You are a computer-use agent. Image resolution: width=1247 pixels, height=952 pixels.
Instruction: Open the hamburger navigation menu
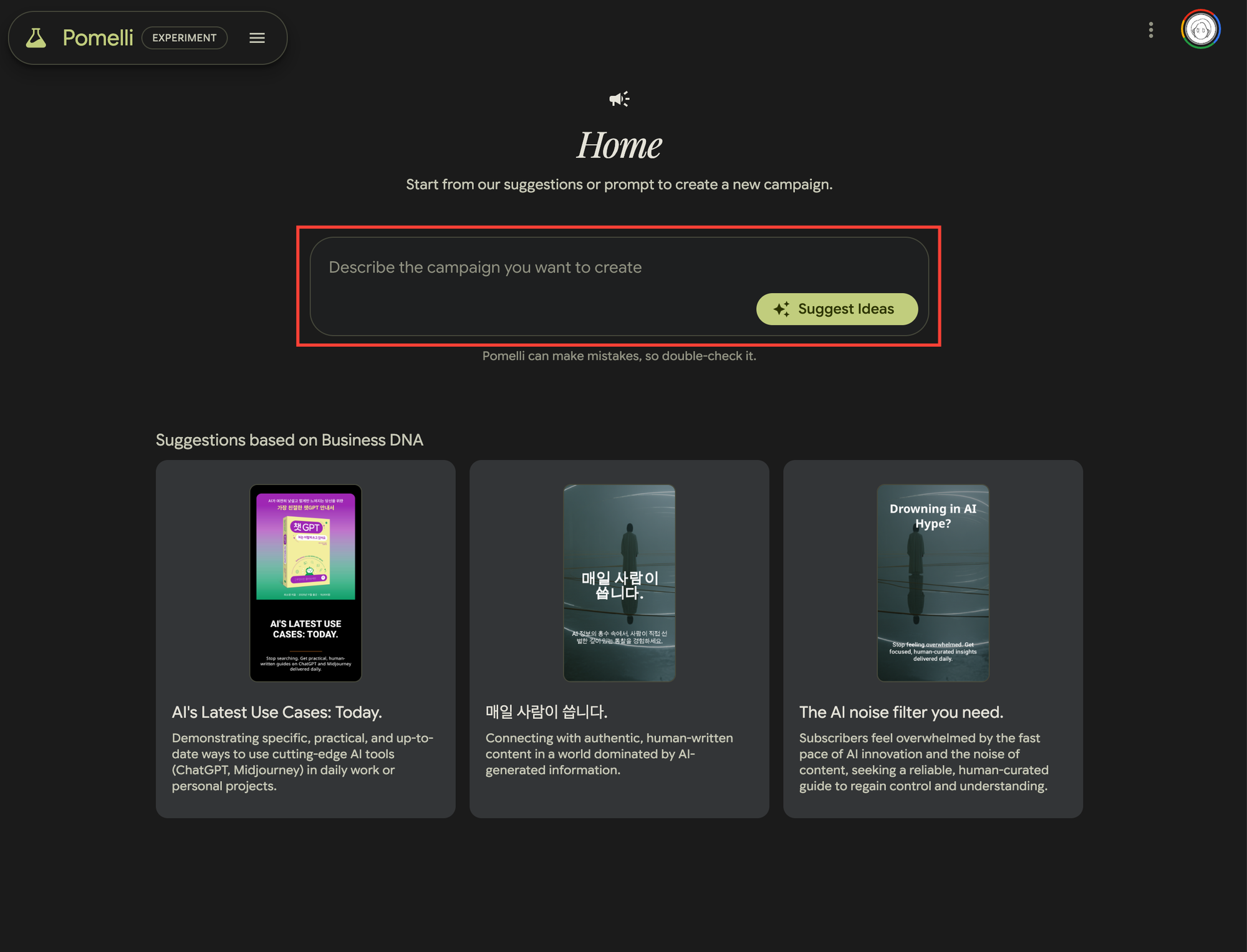coord(257,38)
